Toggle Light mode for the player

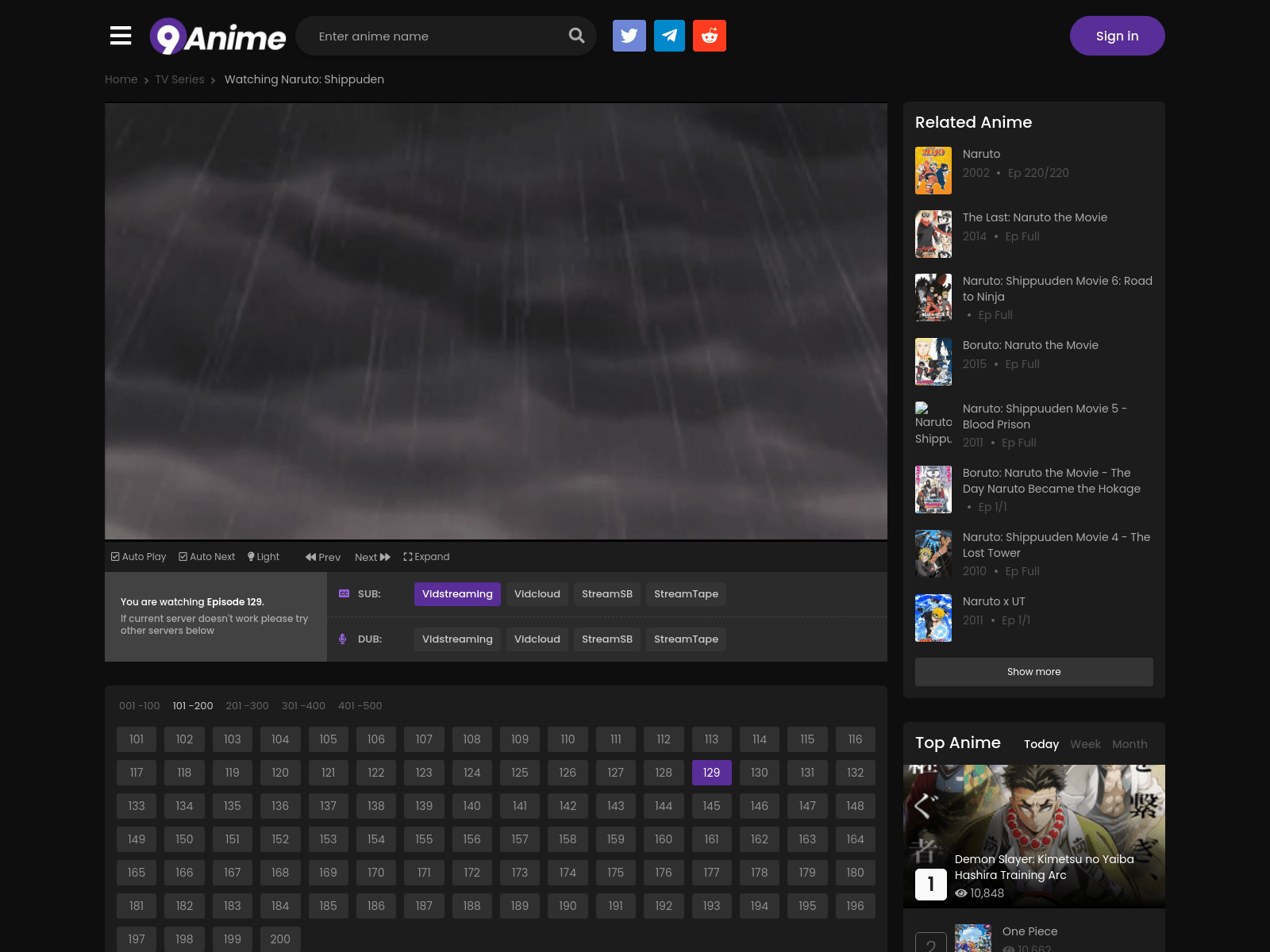(x=264, y=557)
